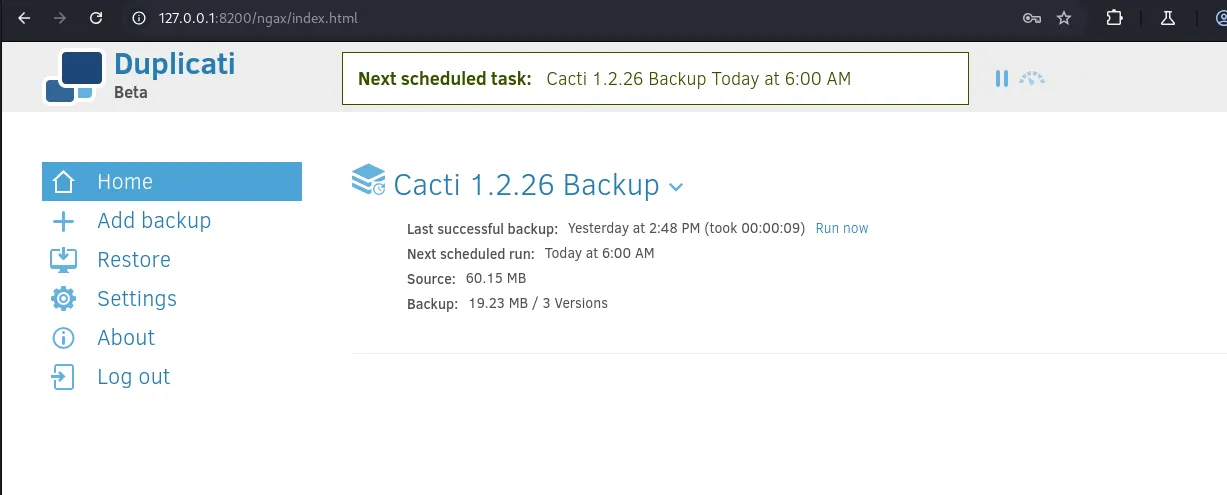
Task: Click the Add backup plus icon
Action: [x=63, y=221]
